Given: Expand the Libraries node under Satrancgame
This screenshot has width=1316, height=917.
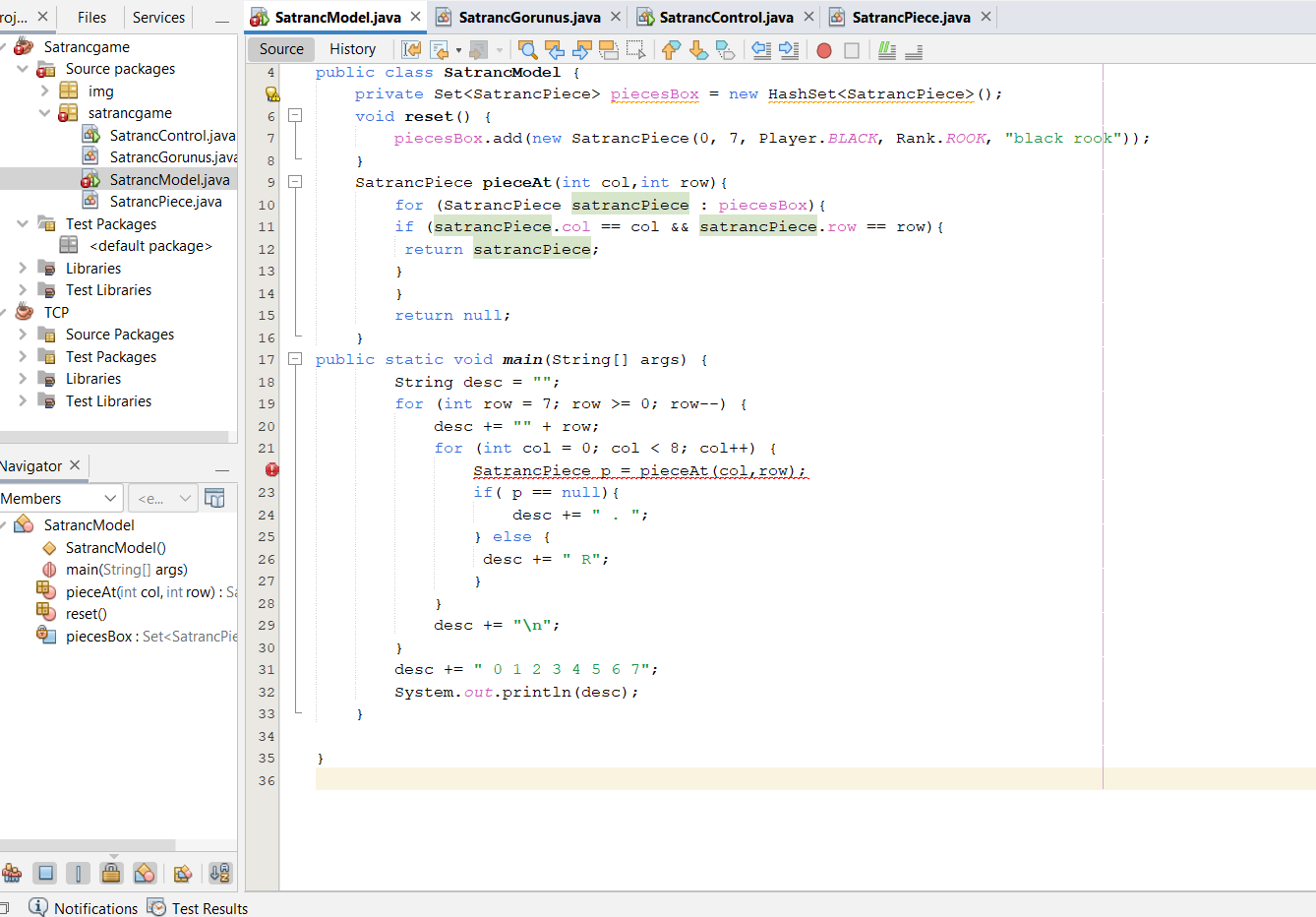Looking at the screenshot, I should [23, 269].
